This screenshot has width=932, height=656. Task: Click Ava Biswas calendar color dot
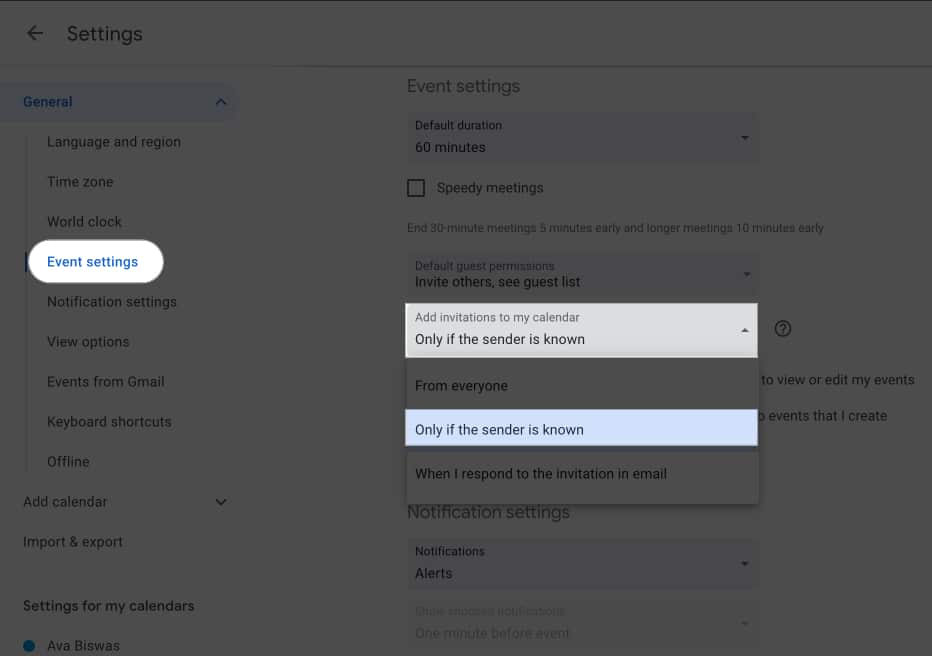29,645
